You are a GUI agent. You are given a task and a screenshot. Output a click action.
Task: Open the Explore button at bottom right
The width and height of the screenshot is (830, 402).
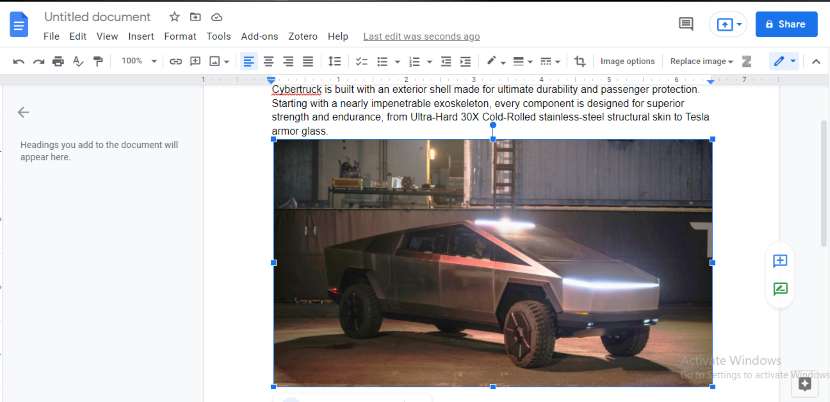click(805, 383)
